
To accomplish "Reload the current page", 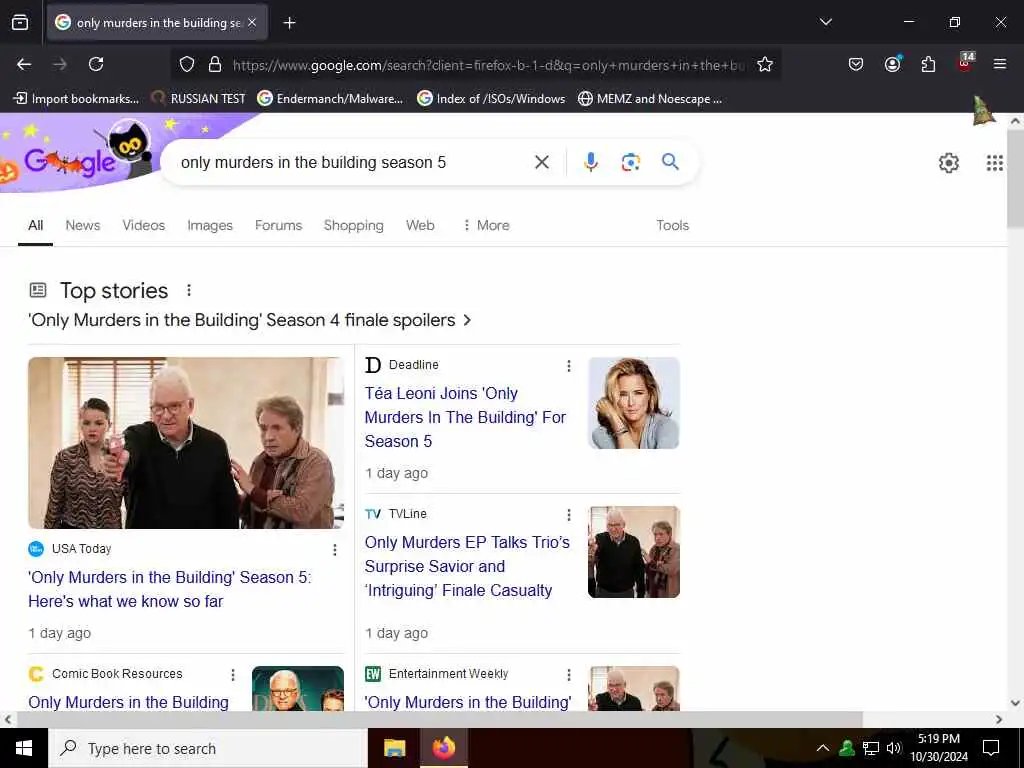I will [96, 64].
